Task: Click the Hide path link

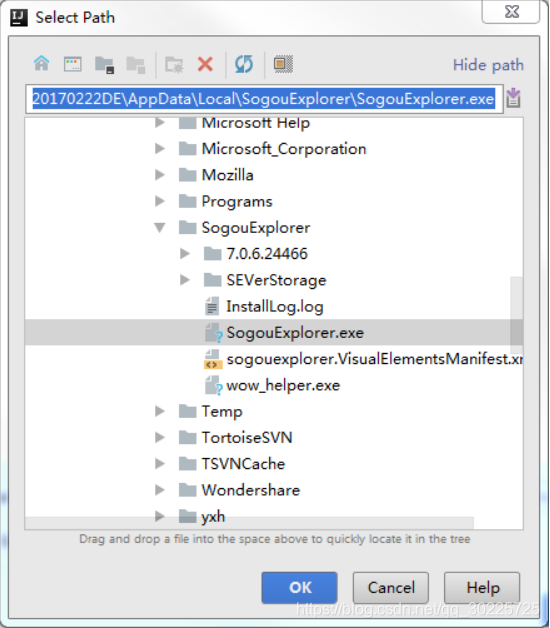Action: pyautogui.click(x=488, y=65)
